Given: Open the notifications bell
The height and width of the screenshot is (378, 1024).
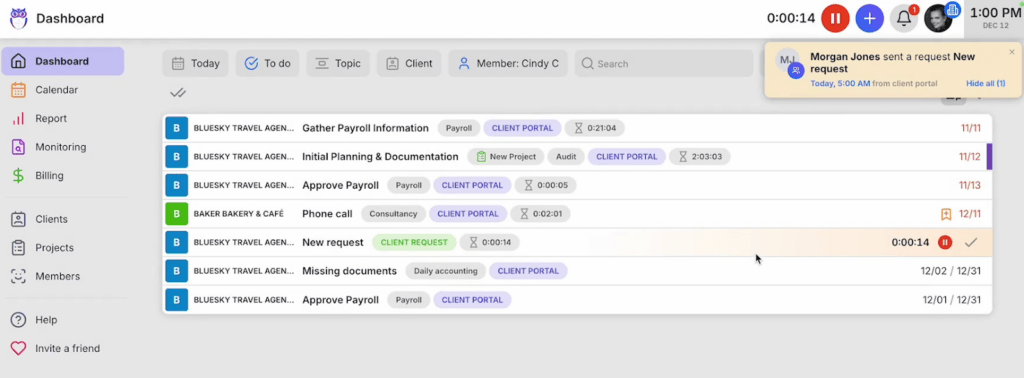Looking at the screenshot, I should coord(904,18).
